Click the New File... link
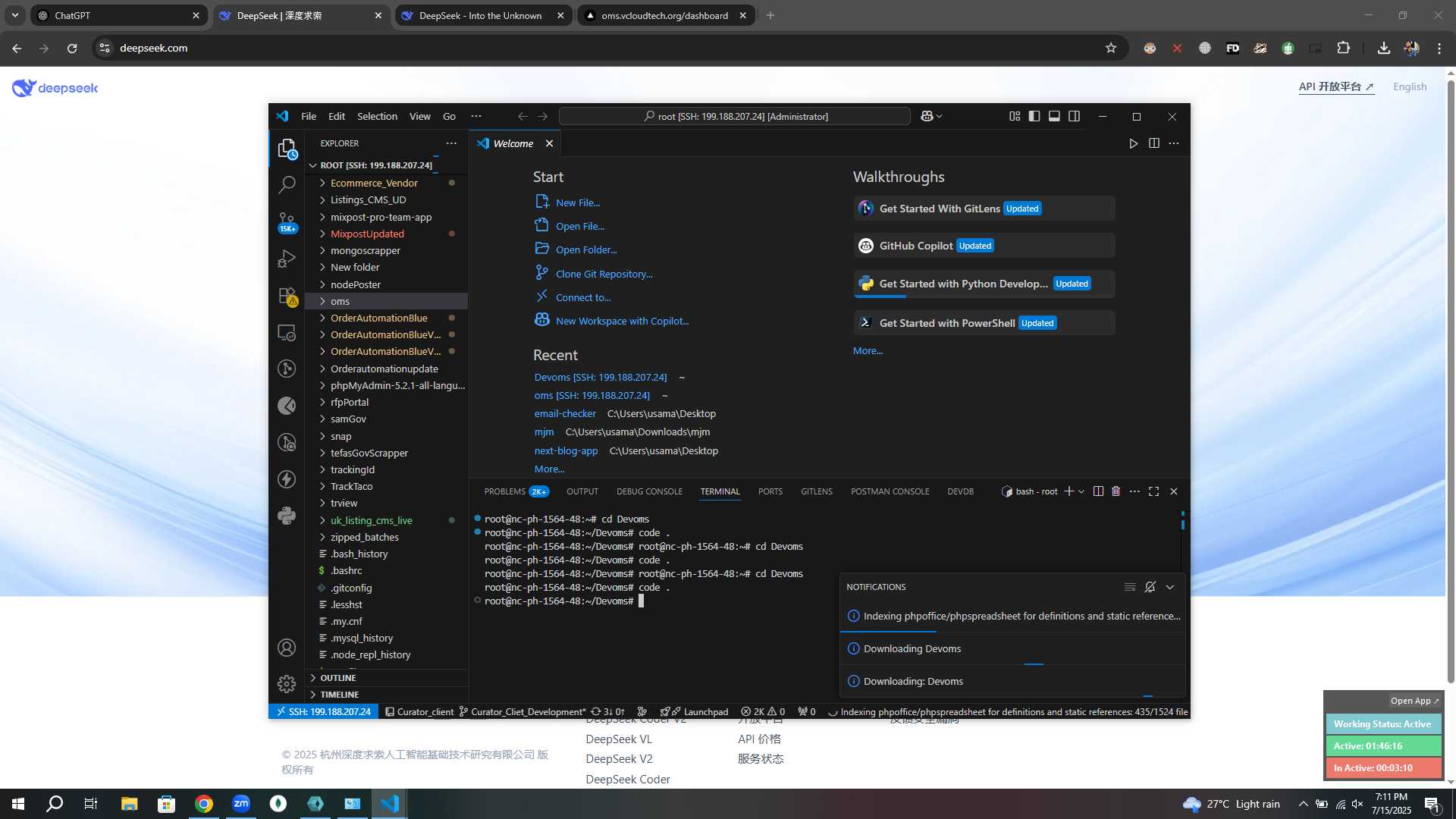 click(x=578, y=202)
